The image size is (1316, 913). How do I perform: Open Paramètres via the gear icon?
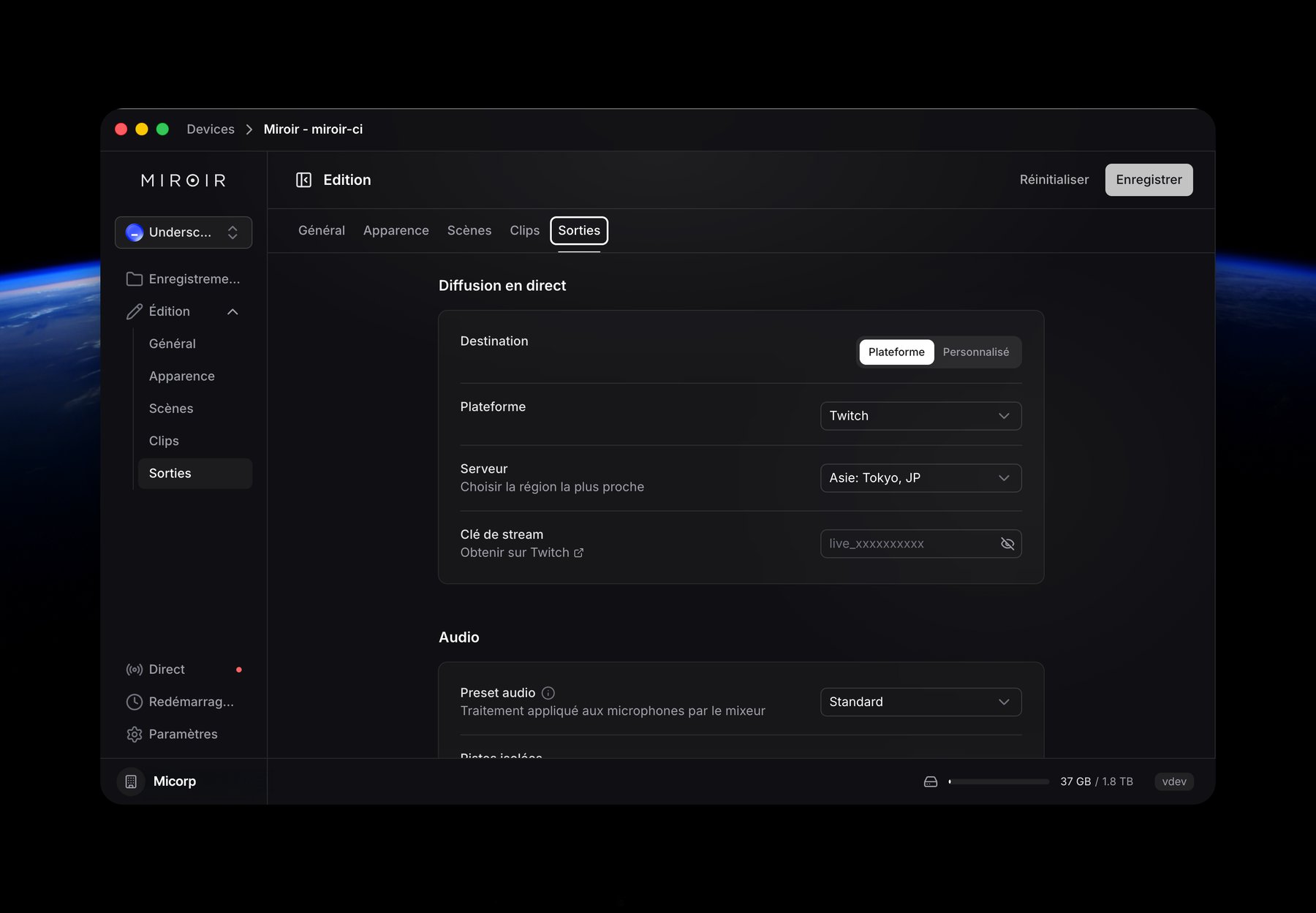[x=134, y=734]
